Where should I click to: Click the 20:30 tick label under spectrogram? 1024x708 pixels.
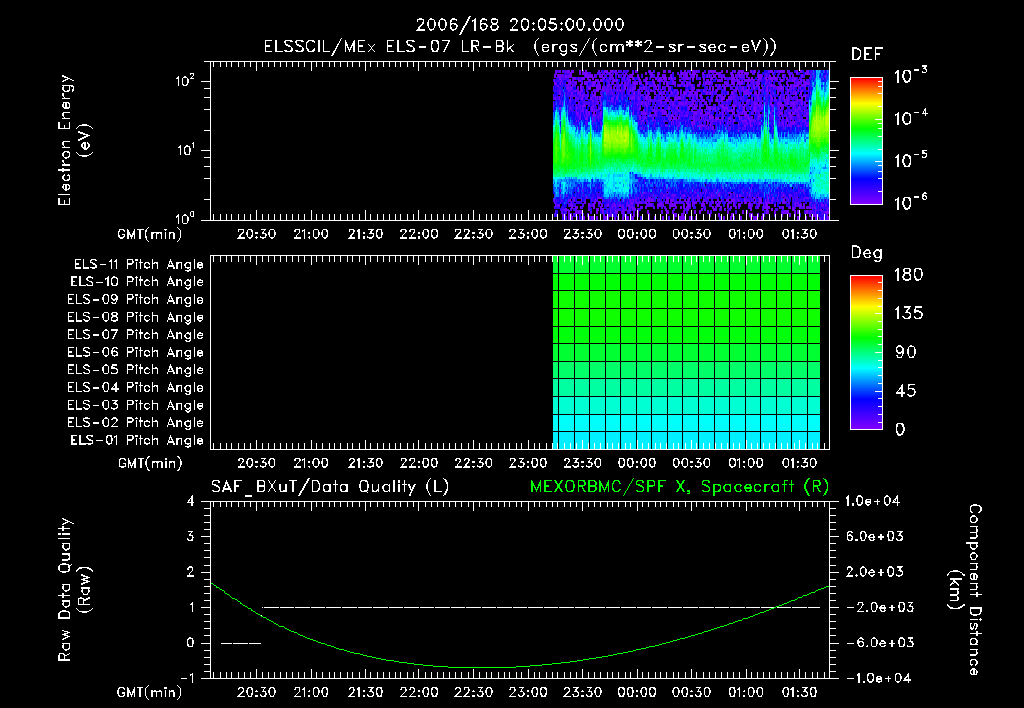pos(256,234)
